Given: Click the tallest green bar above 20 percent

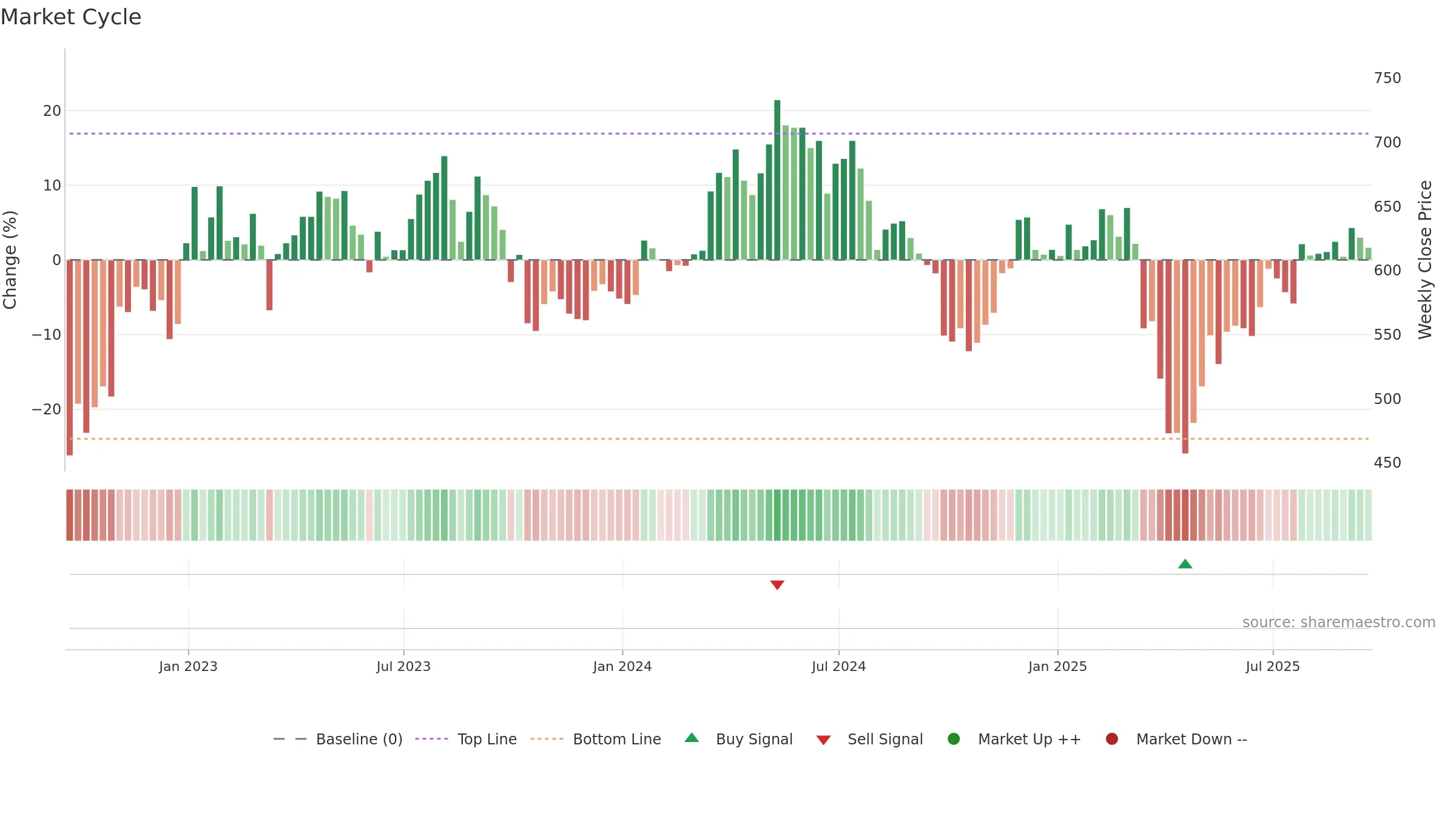Looking at the screenshot, I should tap(777, 180).
